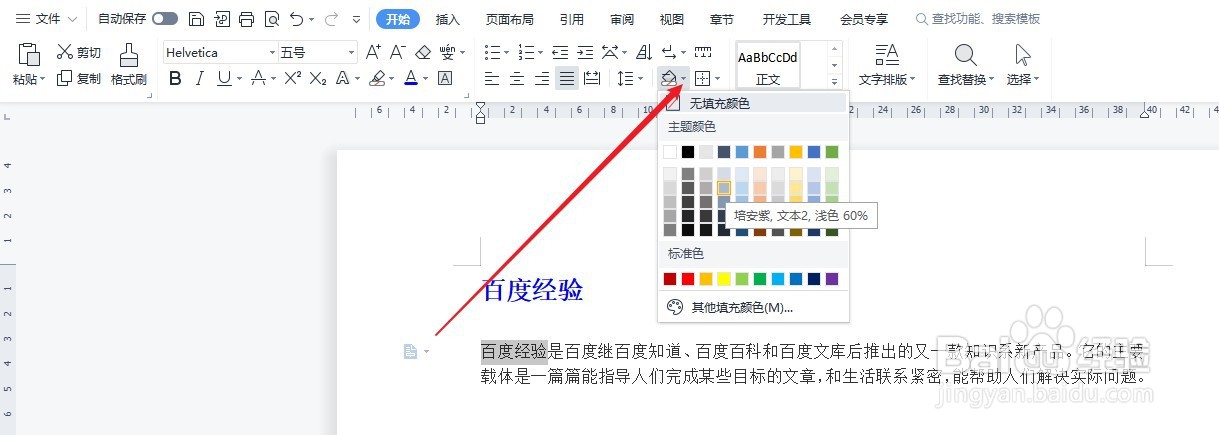This screenshot has width=1219, height=435.
Task: Click the Decrease Indent icon
Action: [560, 52]
